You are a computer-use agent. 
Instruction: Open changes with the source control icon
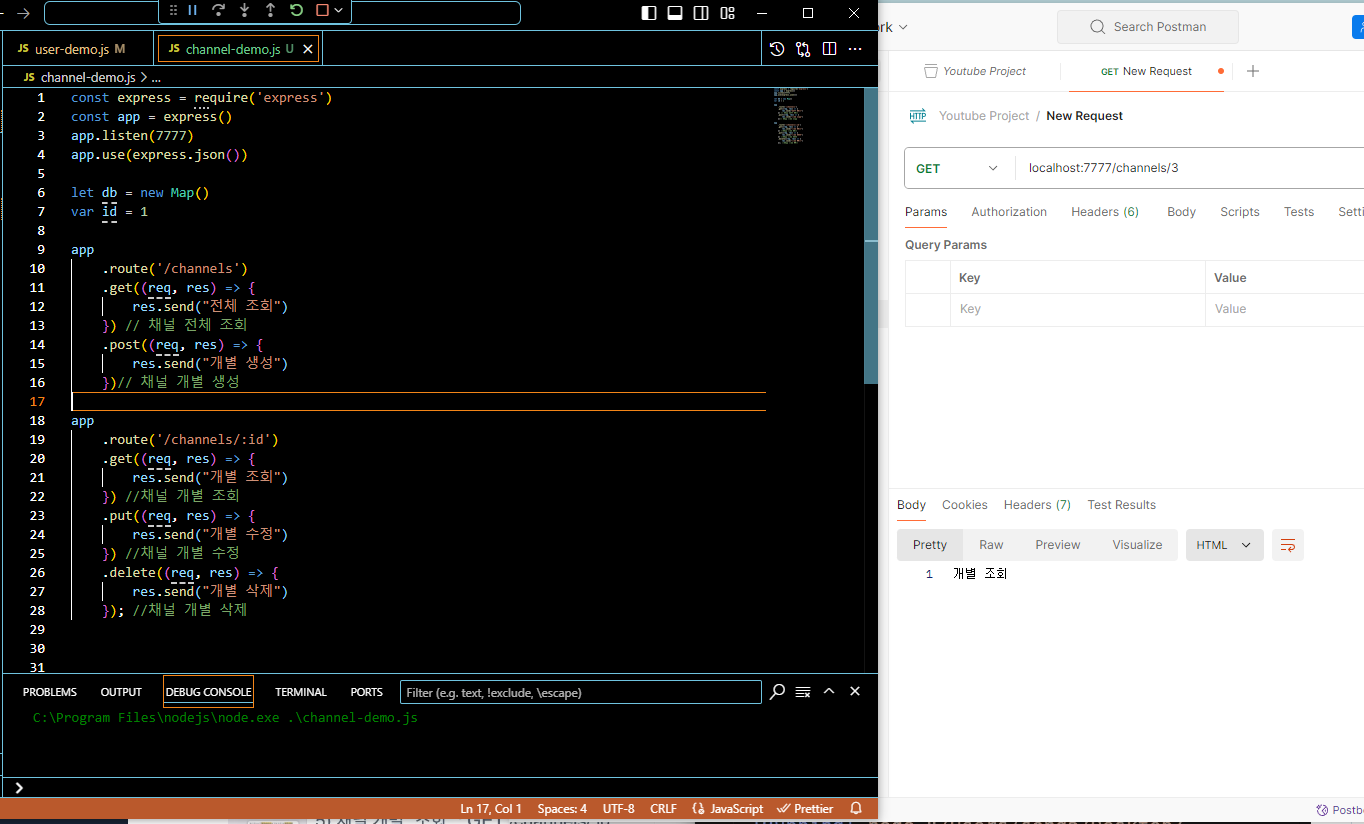pos(803,49)
